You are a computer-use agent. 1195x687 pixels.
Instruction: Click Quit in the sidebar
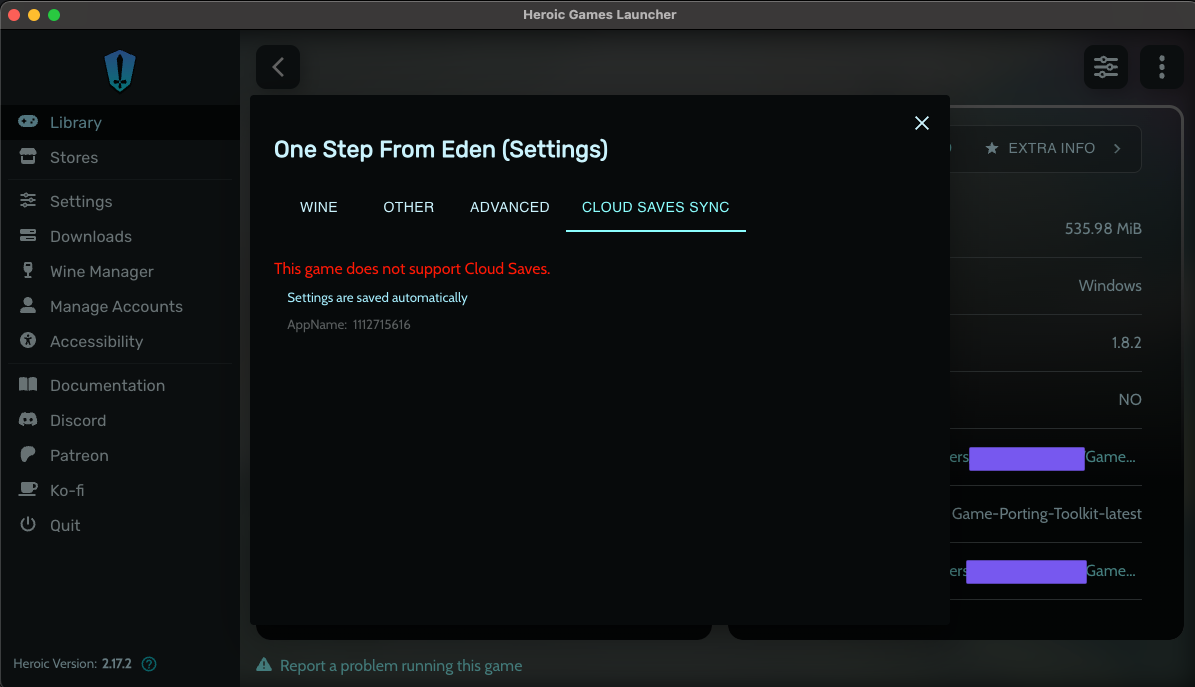(120, 525)
